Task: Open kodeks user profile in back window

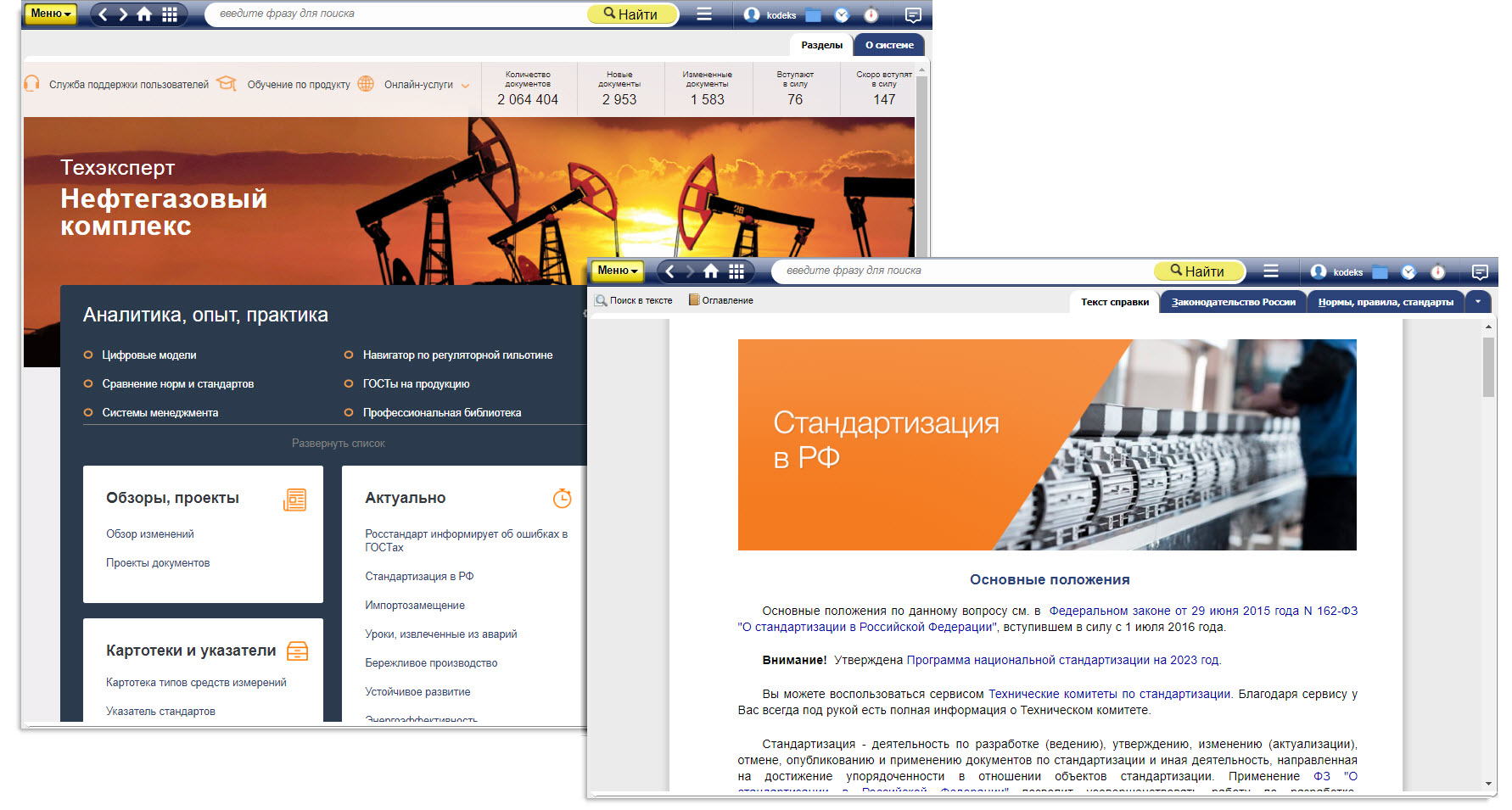Action: (x=770, y=14)
